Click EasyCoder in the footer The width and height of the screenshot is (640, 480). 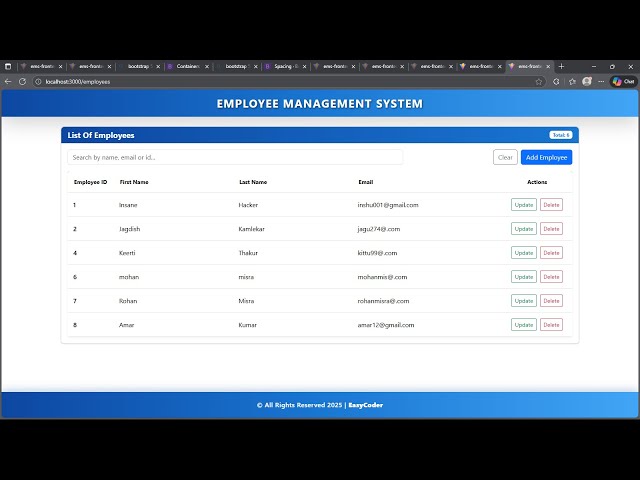(x=366, y=405)
